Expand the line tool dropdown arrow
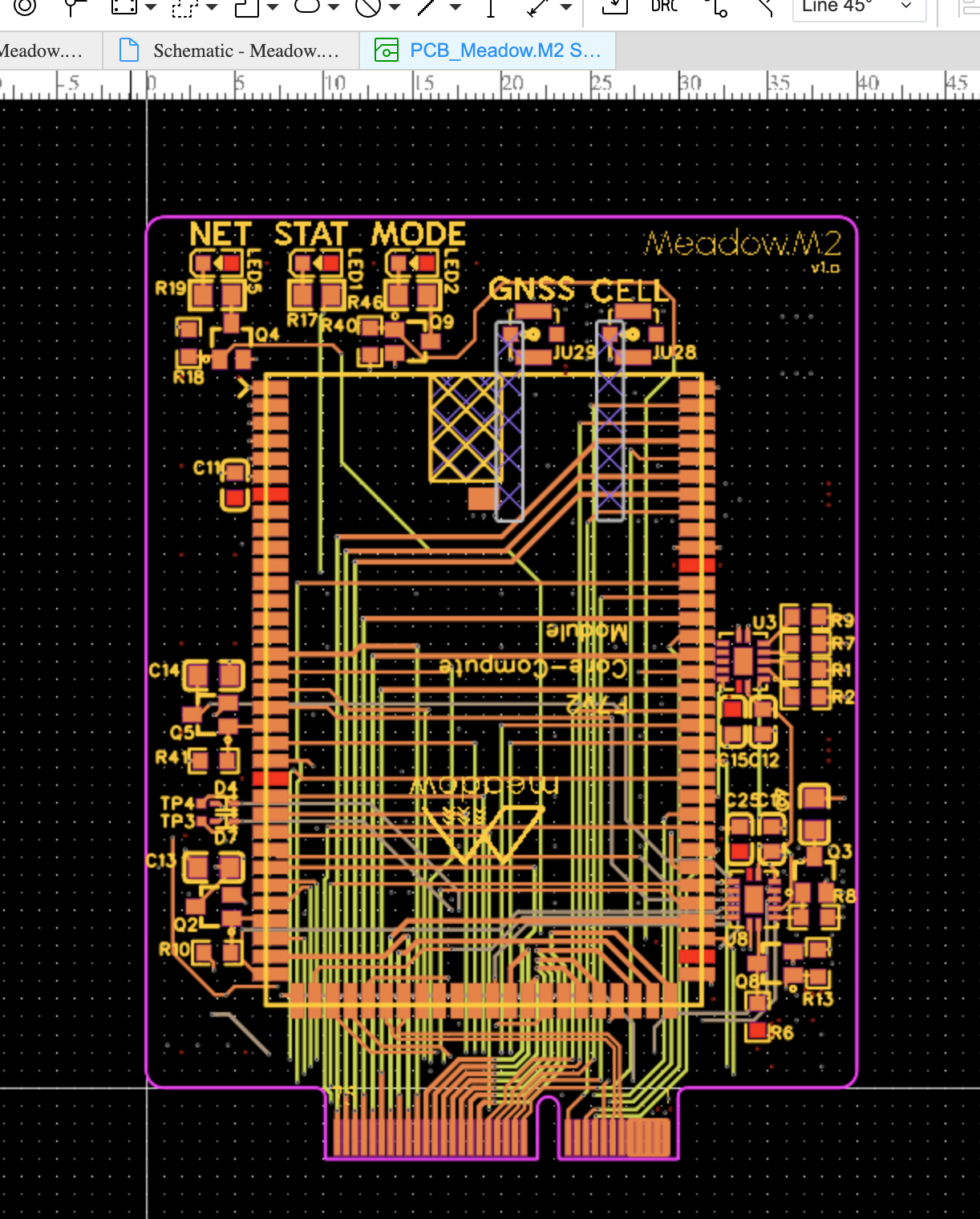Image resolution: width=980 pixels, height=1219 pixels. [456, 7]
